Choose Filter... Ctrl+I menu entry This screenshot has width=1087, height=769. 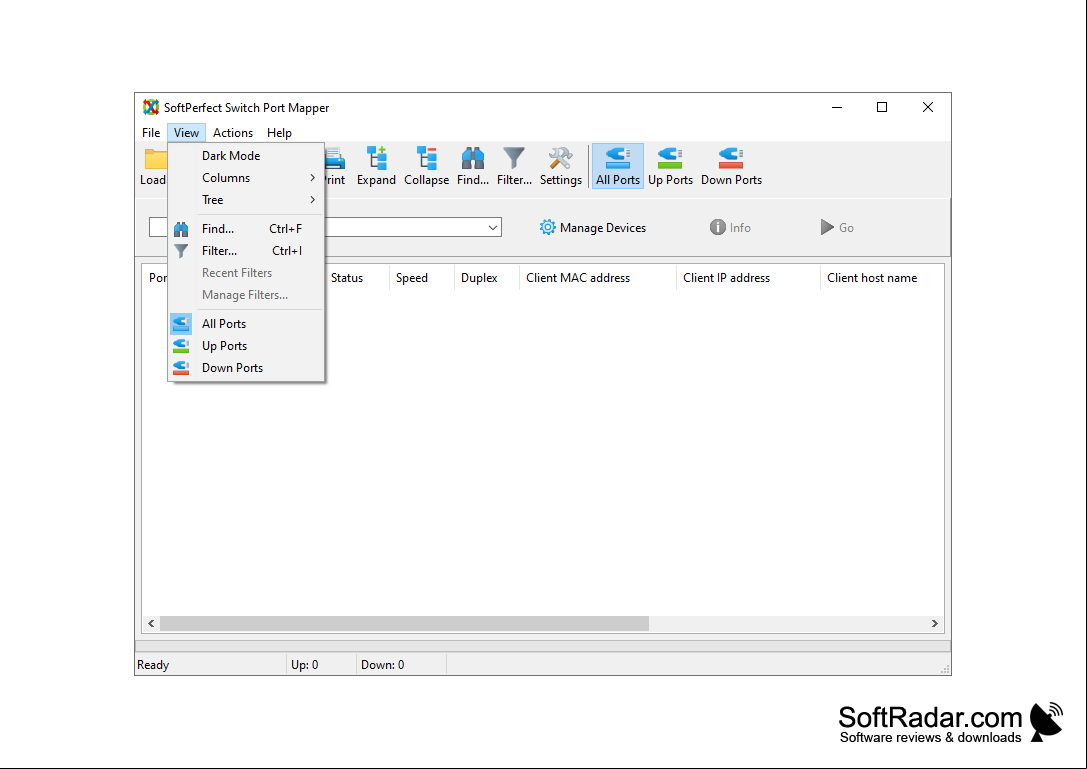246,251
